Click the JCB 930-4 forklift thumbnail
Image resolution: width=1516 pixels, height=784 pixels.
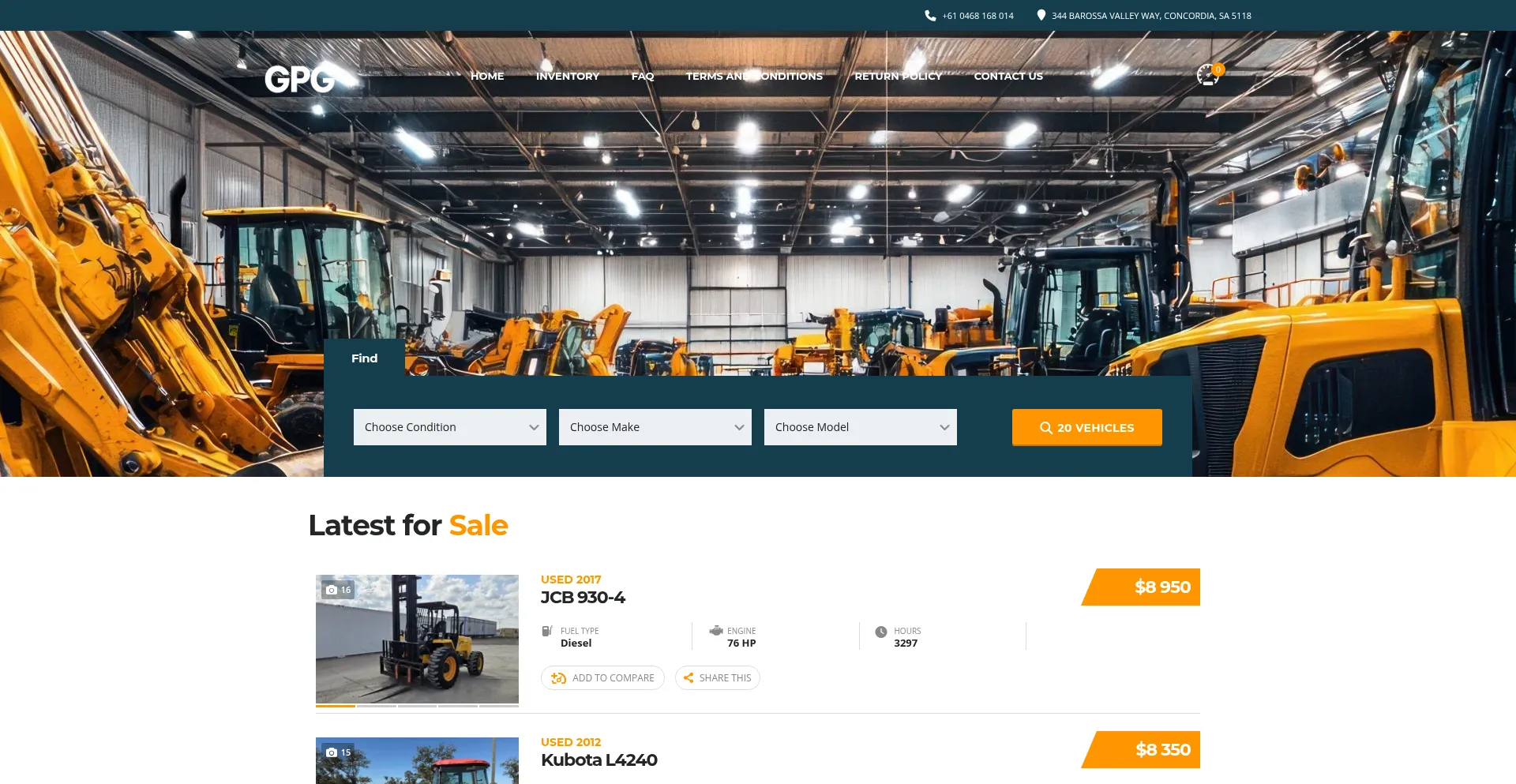tap(417, 639)
